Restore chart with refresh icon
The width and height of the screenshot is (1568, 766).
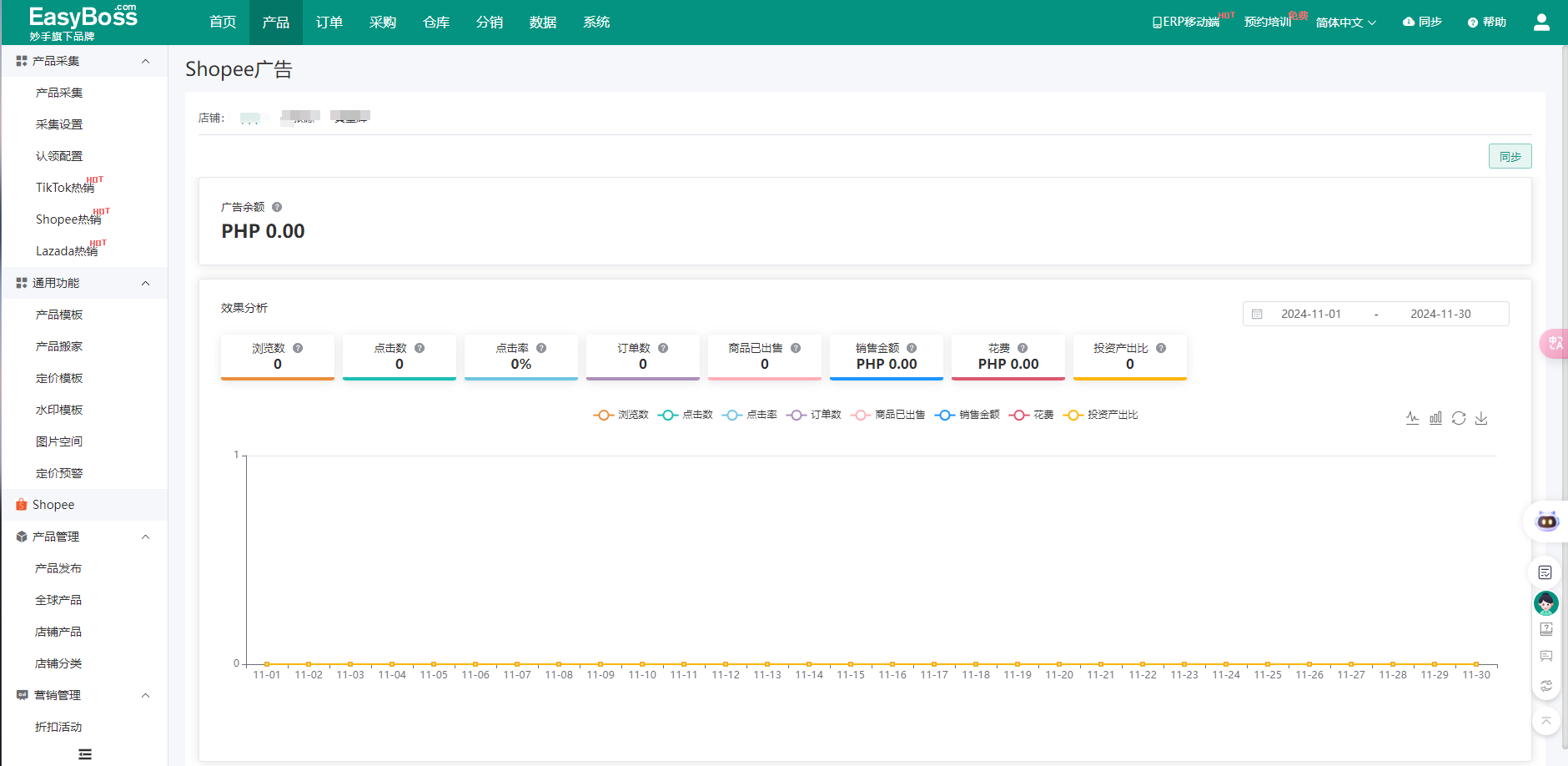coord(1458,418)
